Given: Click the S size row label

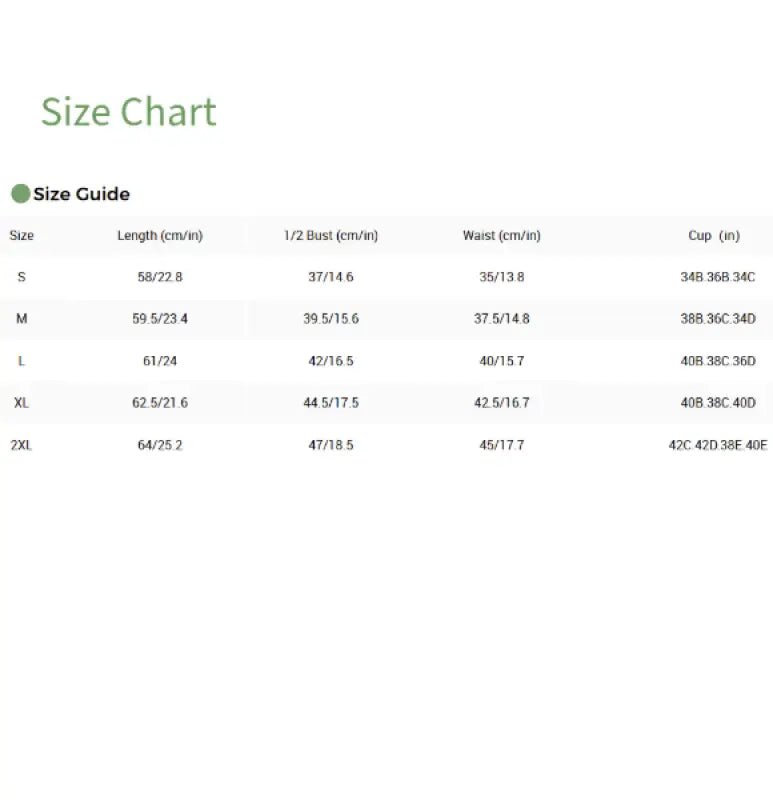Looking at the screenshot, I should pyautogui.click(x=21, y=277).
